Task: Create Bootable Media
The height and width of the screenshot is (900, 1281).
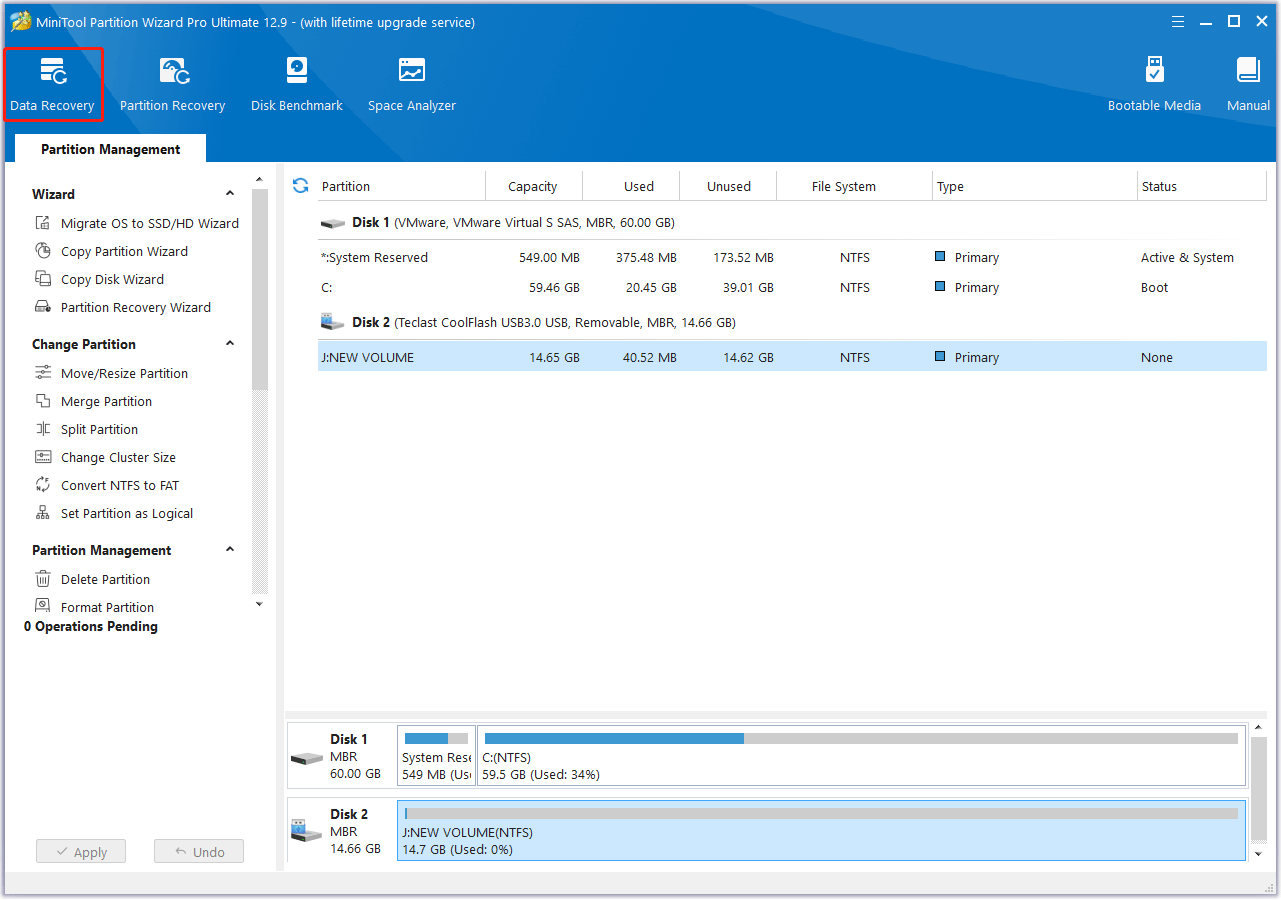Action: tap(1154, 84)
